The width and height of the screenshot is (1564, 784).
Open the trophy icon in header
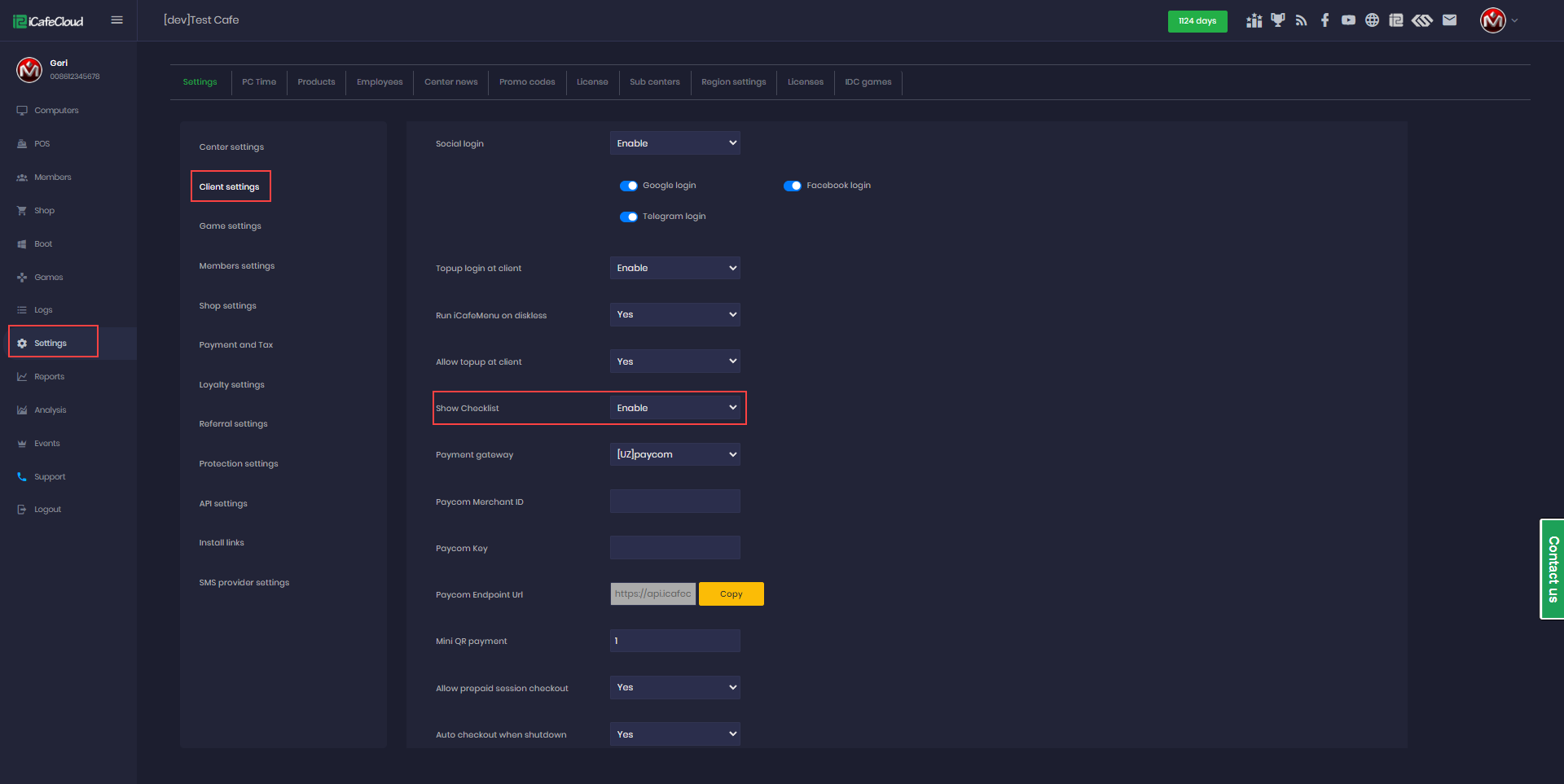[x=1277, y=20]
